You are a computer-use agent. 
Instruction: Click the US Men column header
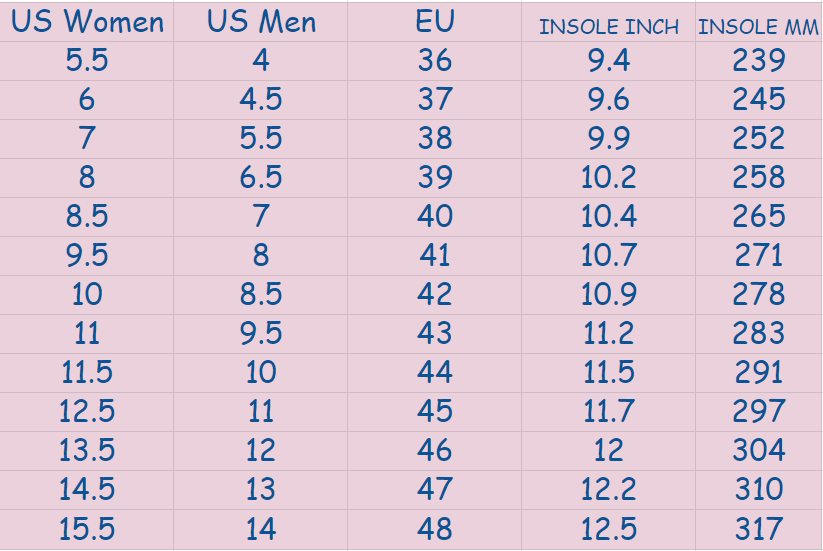[x=261, y=22]
